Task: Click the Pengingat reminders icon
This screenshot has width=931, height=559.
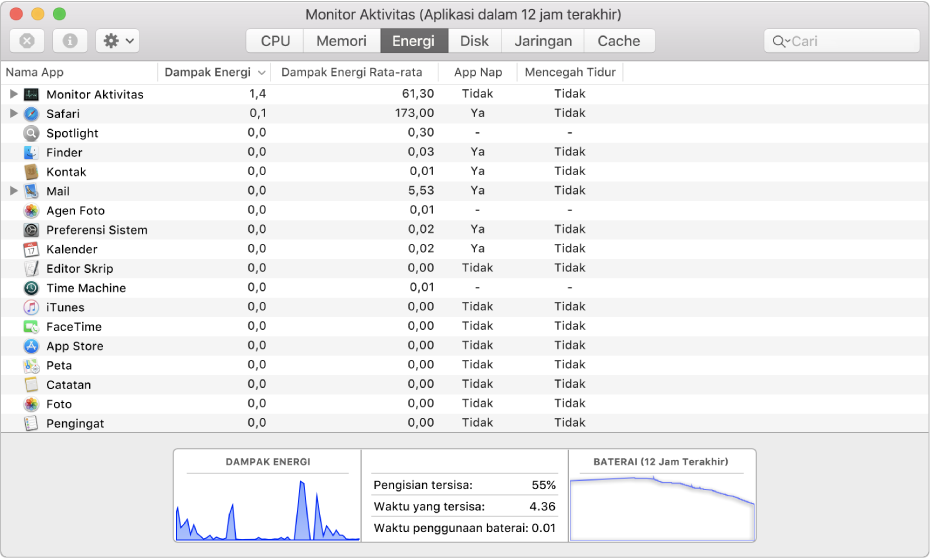Action: pyautogui.click(x=31, y=424)
